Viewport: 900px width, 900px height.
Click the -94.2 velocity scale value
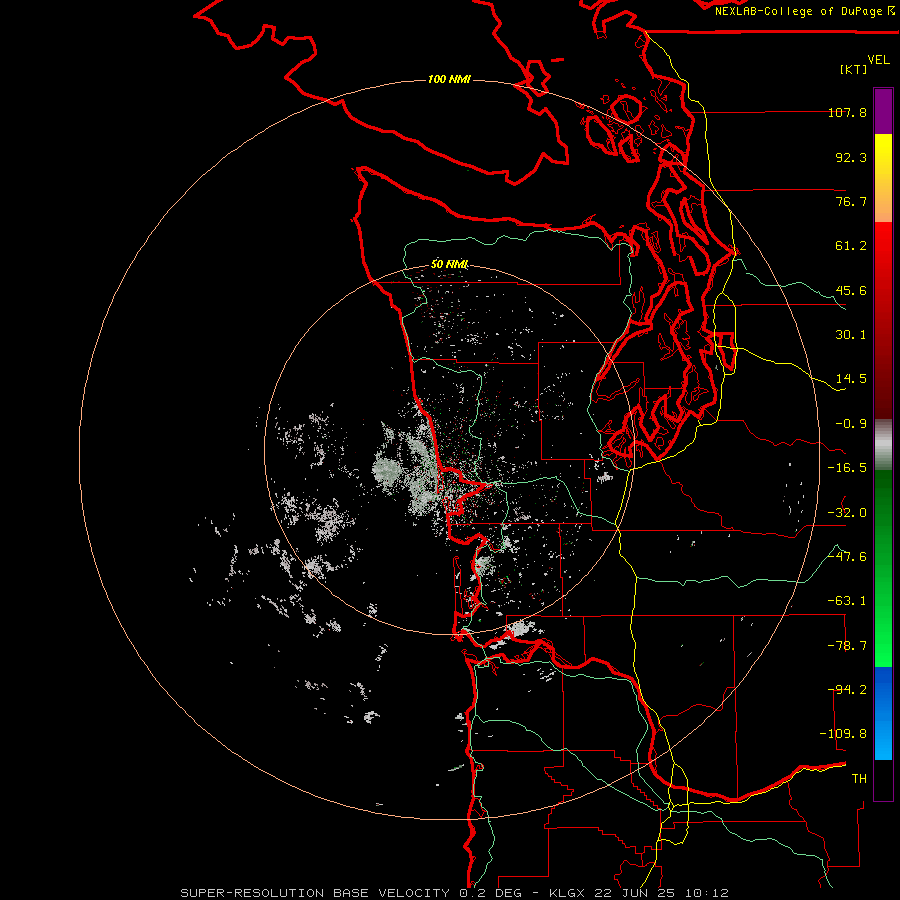tap(847, 690)
